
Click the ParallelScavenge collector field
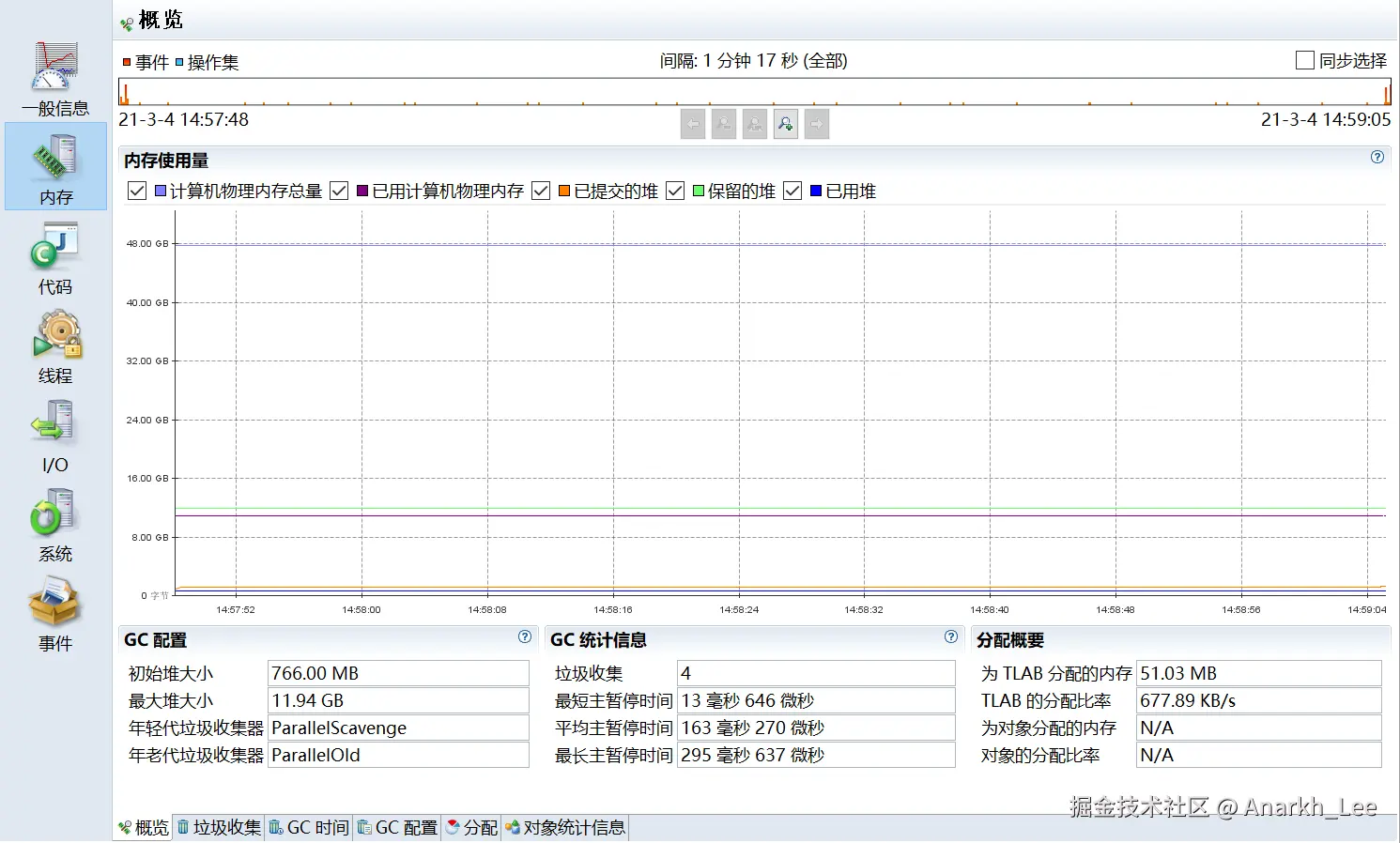coord(398,728)
